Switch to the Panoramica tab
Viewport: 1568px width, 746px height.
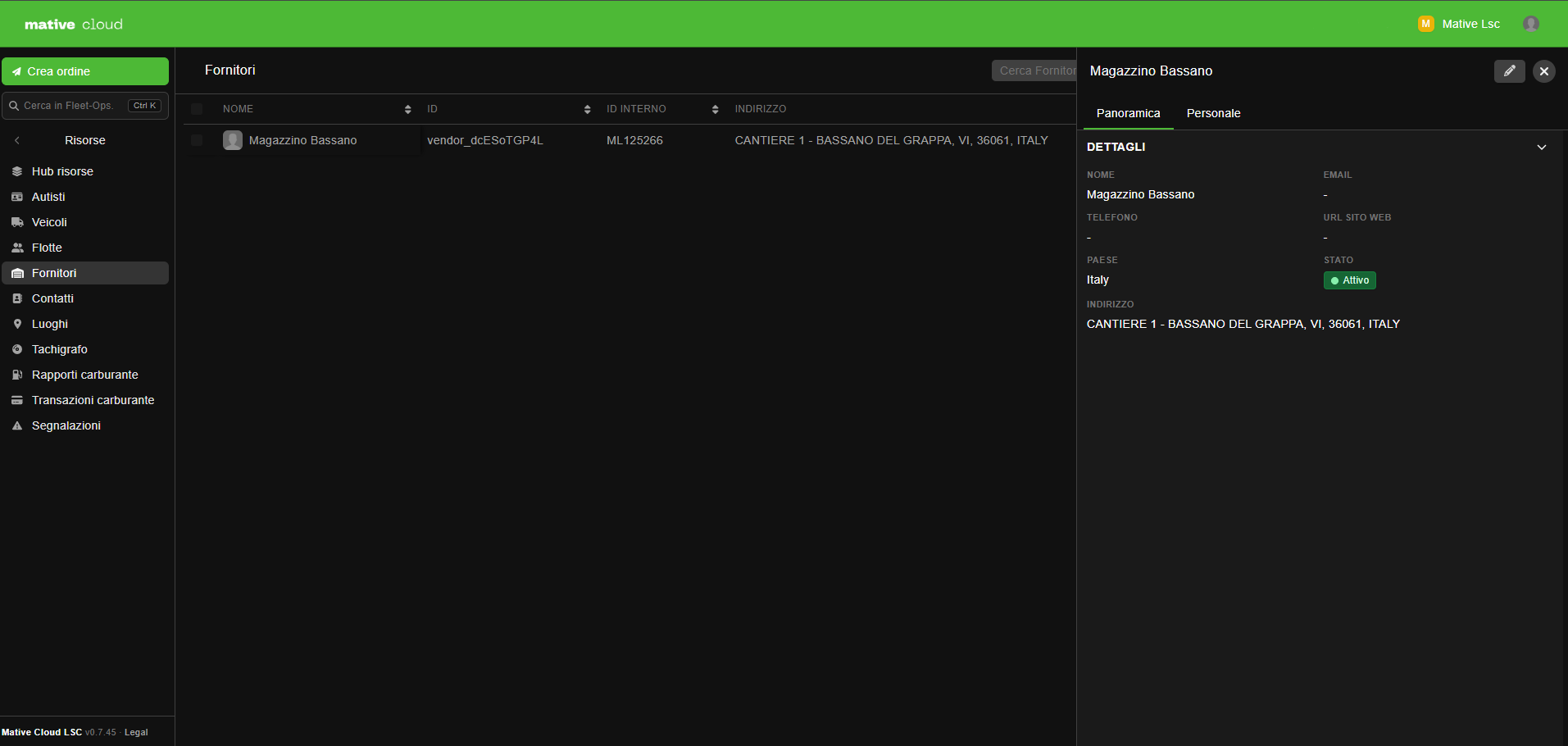1128,113
